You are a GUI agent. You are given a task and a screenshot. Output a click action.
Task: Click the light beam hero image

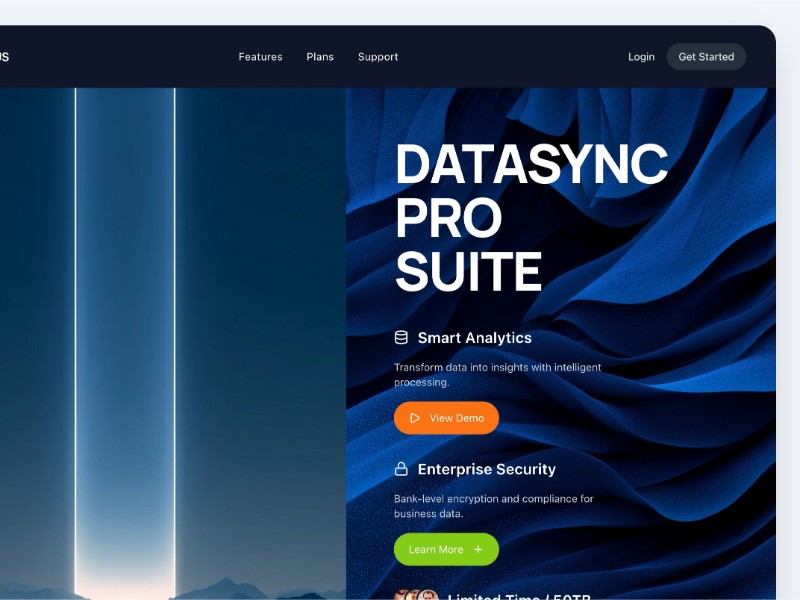(173, 344)
